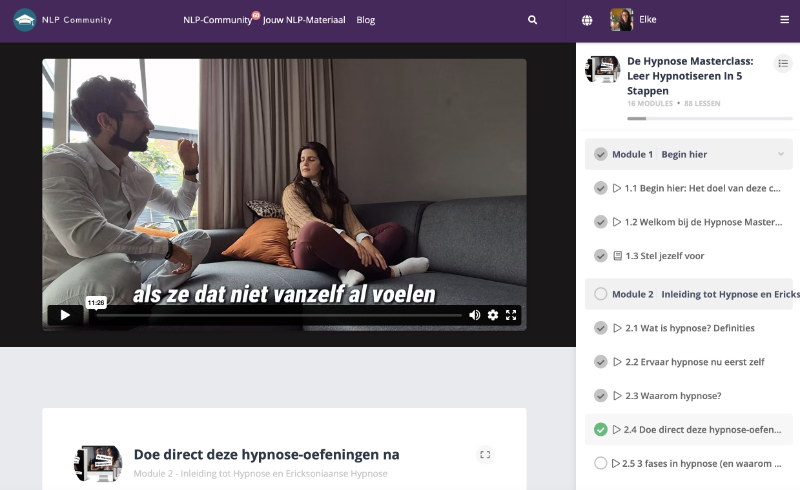800x490 pixels.
Task: Click the 88 LESSEN text
Action: pos(702,103)
